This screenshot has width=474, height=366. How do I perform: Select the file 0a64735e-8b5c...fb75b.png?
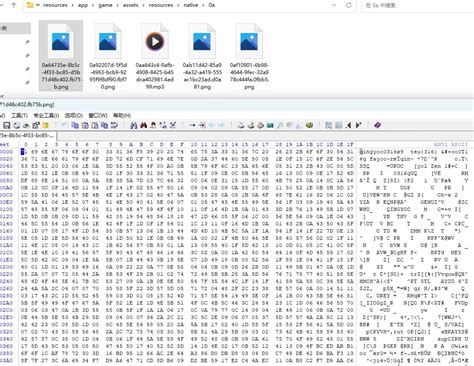[x=61, y=55]
